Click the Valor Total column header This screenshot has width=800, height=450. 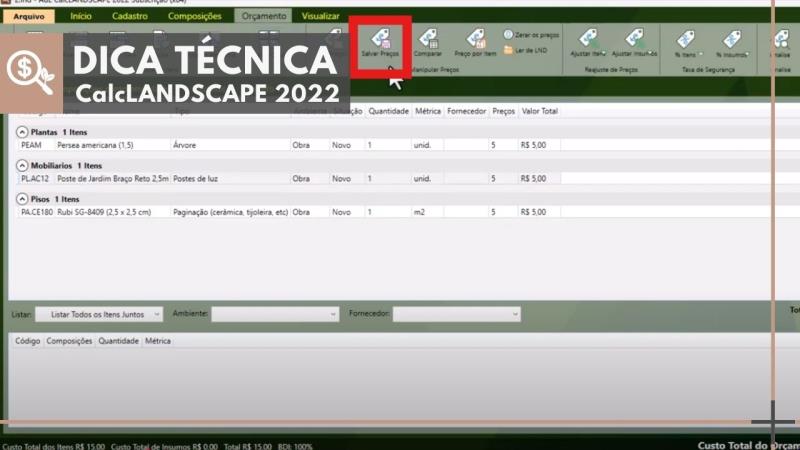(539, 111)
